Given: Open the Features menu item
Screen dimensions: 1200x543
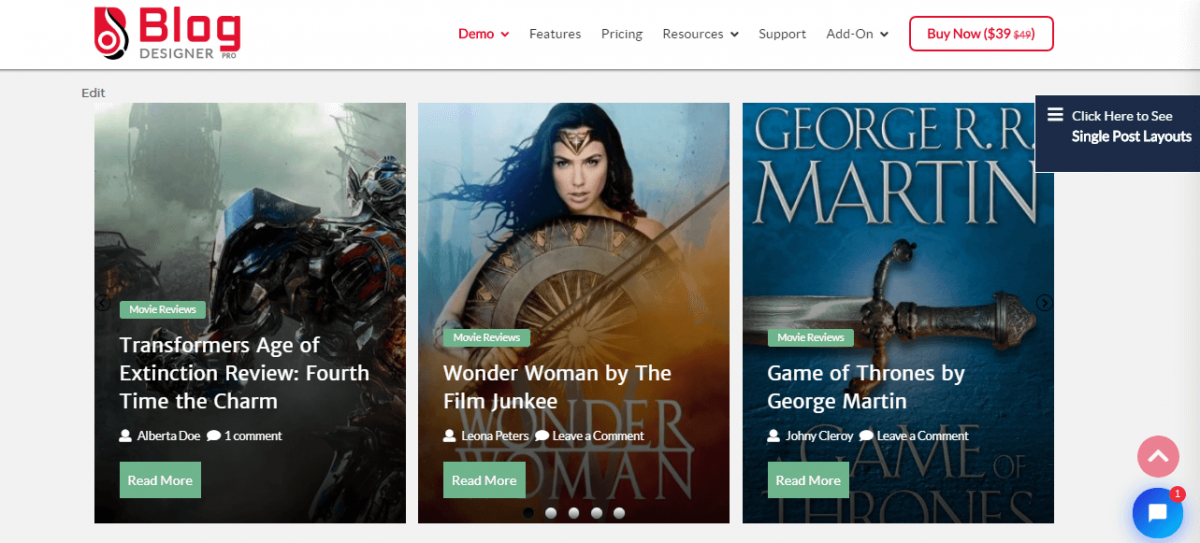Looking at the screenshot, I should tap(555, 34).
